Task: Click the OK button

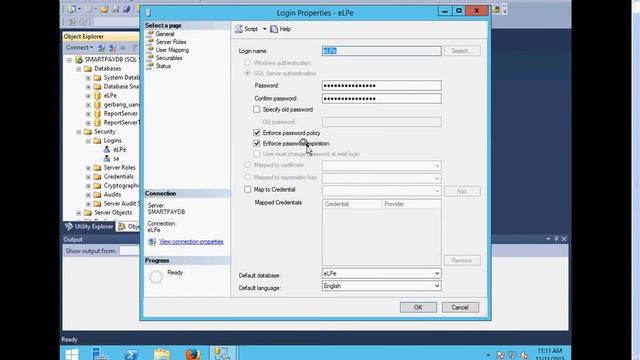Action: [418, 307]
